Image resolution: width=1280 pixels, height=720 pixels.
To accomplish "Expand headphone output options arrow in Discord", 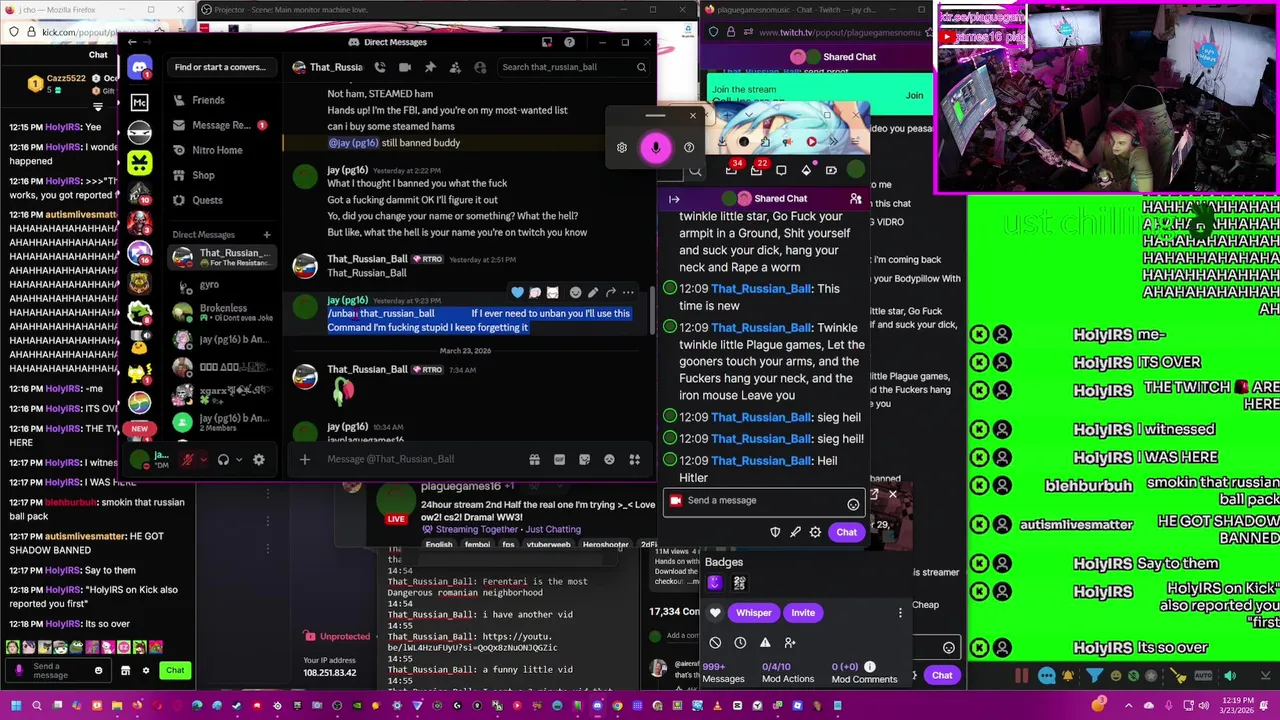I will coord(238,459).
